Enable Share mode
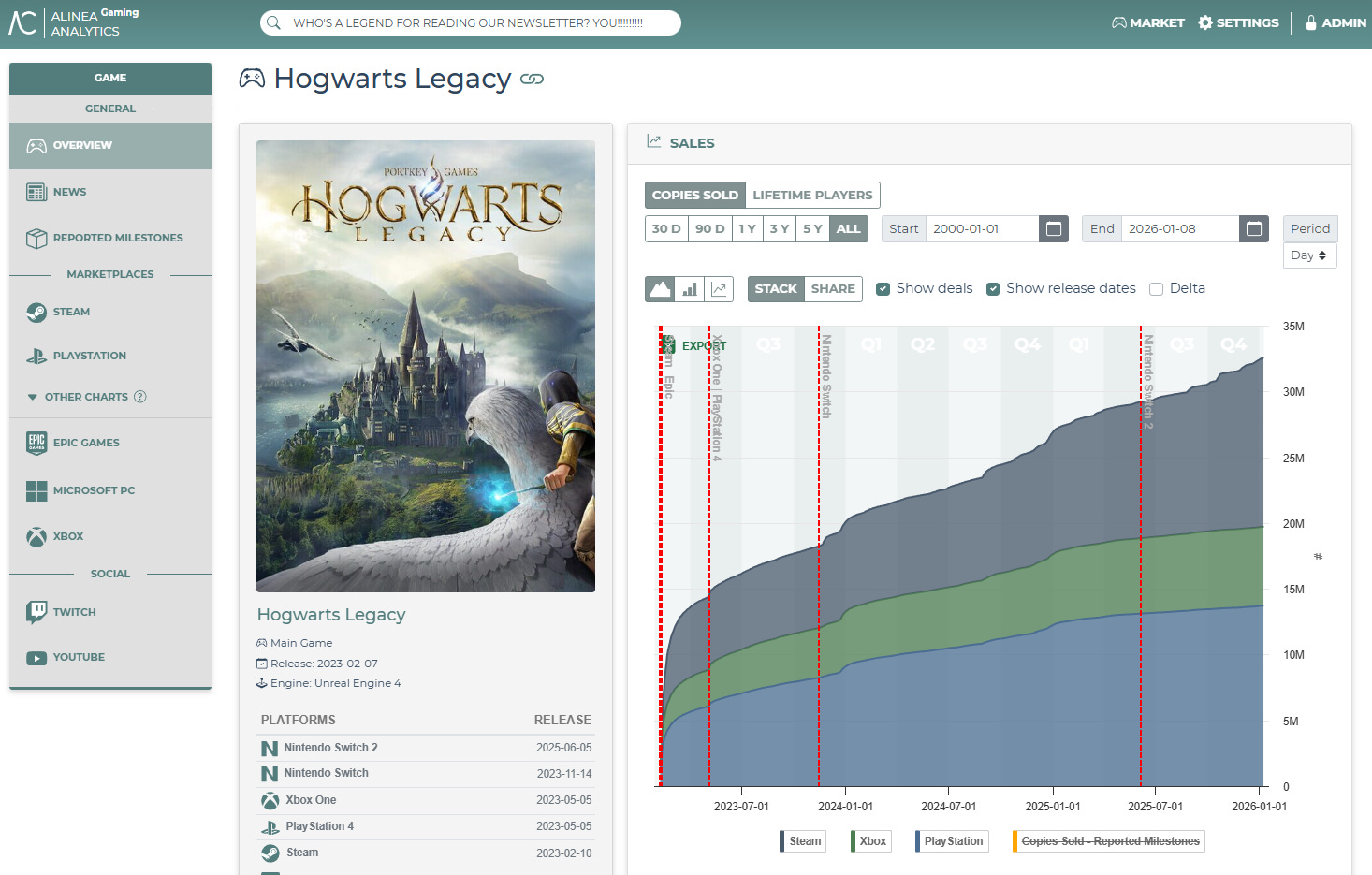This screenshot has width=1372, height=875. [x=833, y=288]
